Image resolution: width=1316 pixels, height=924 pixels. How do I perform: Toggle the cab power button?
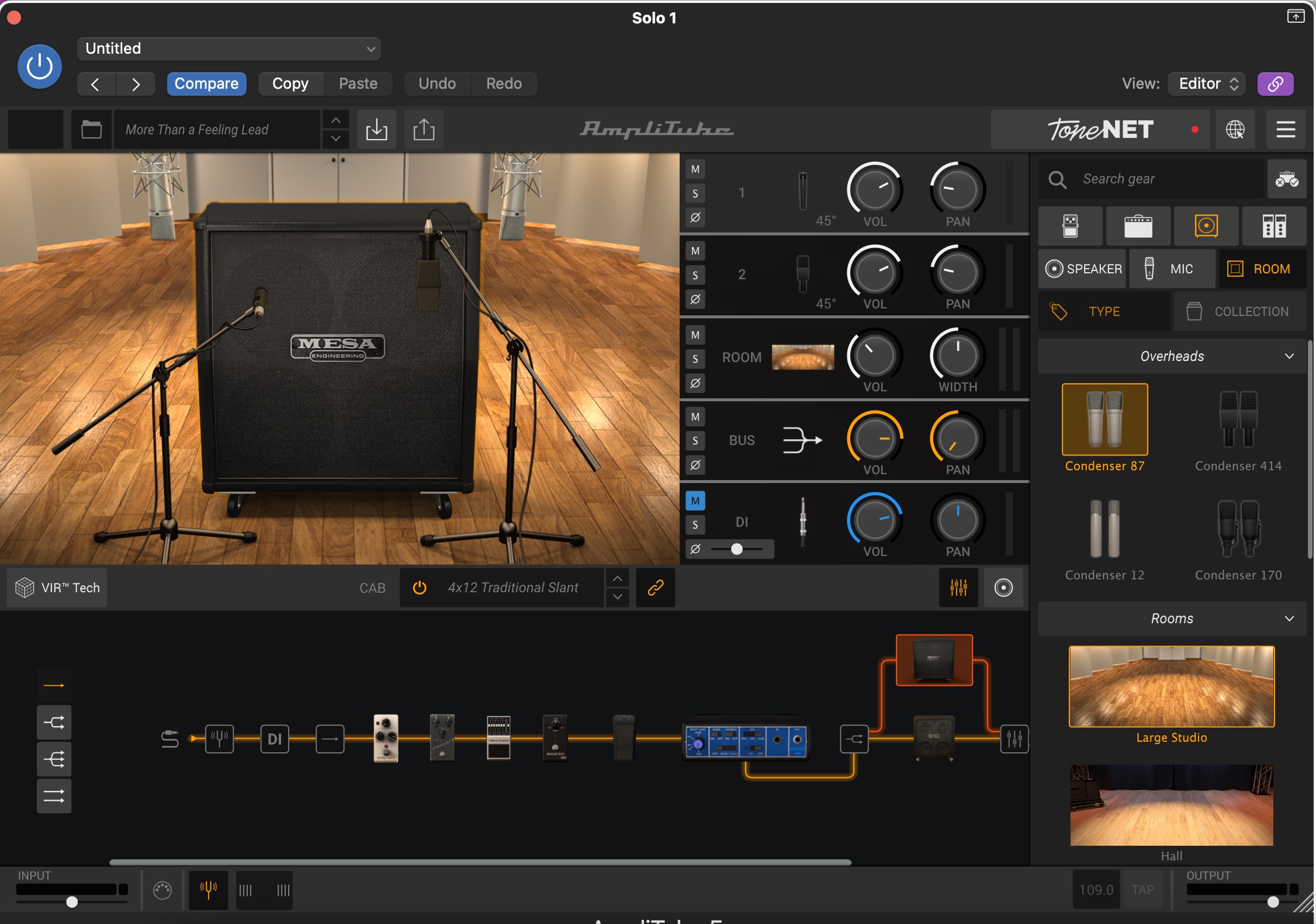pyautogui.click(x=420, y=588)
